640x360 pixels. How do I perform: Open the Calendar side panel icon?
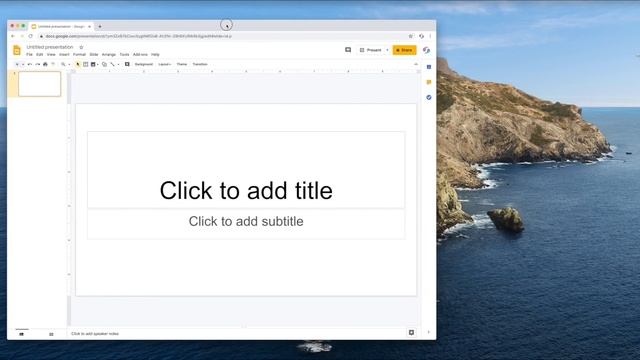[429, 67]
